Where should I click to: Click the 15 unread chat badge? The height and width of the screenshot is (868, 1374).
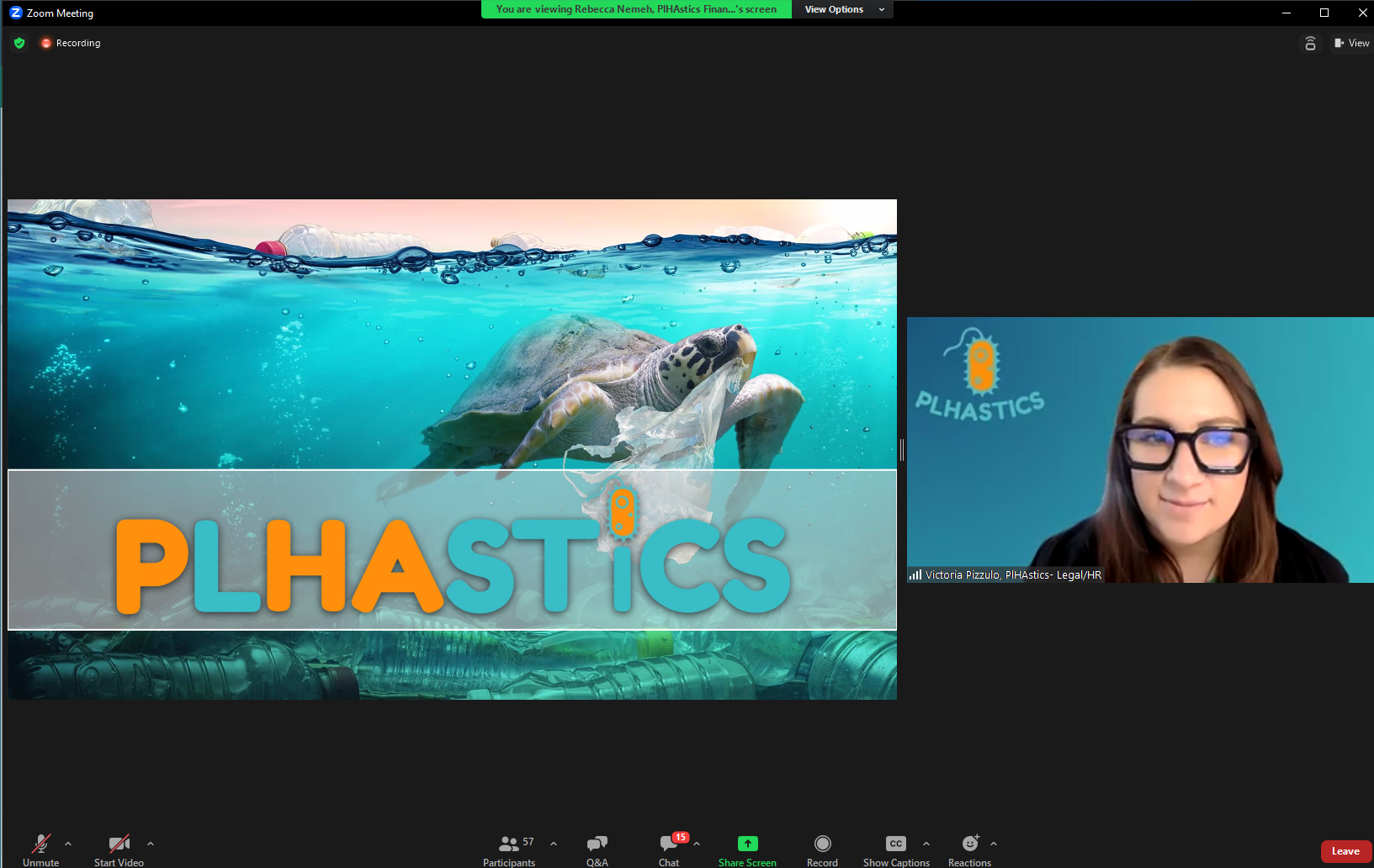pyautogui.click(x=680, y=837)
